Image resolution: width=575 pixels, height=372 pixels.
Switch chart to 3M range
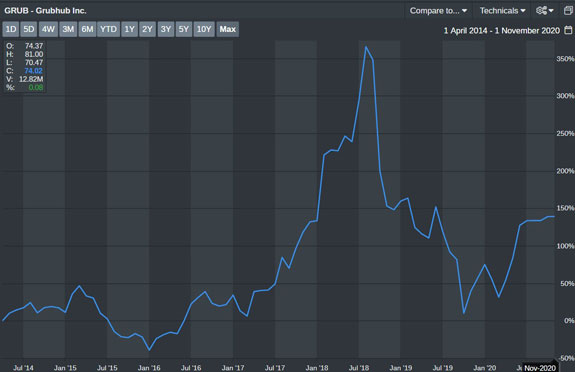(x=68, y=29)
